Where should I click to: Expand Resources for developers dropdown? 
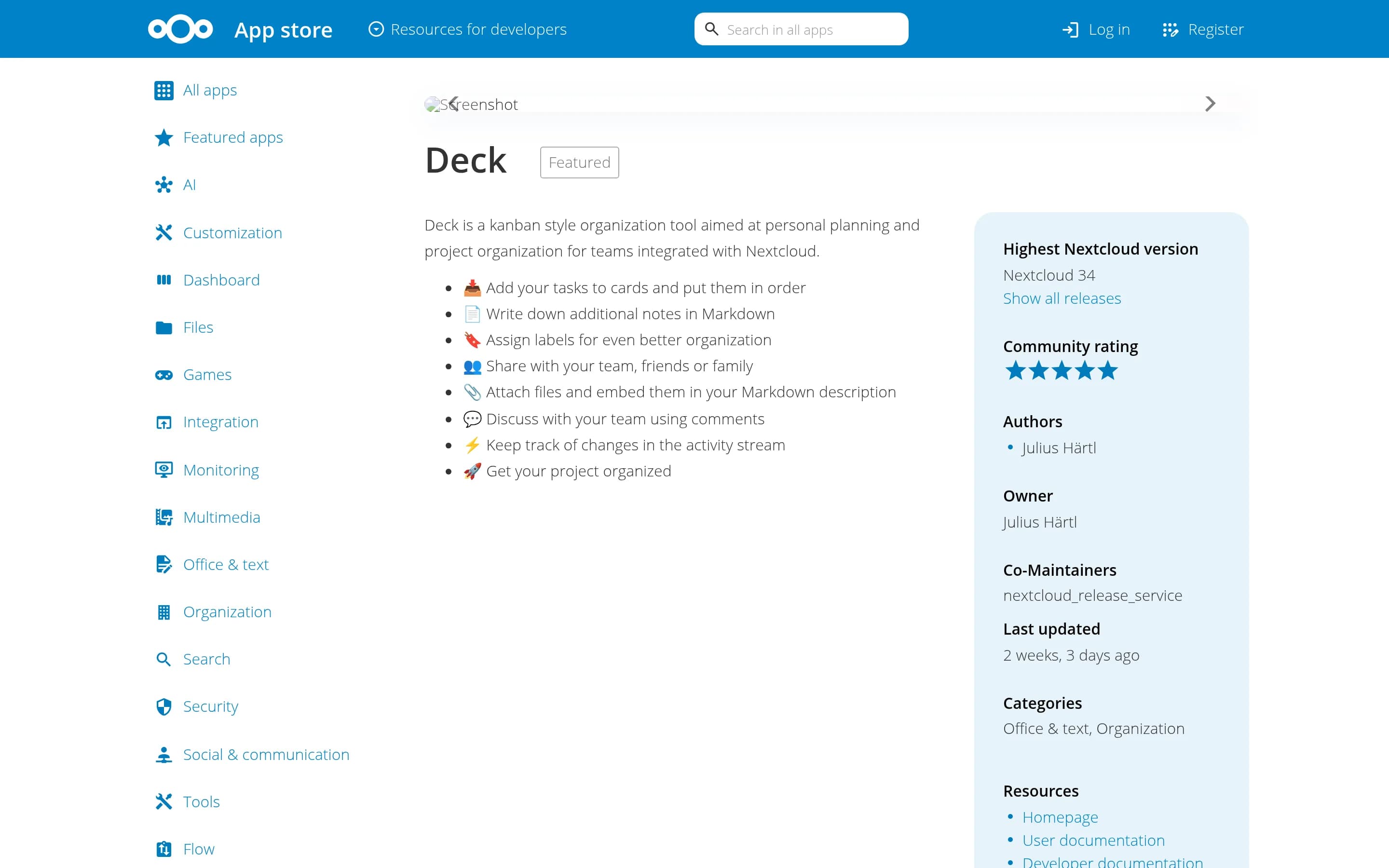(x=467, y=29)
